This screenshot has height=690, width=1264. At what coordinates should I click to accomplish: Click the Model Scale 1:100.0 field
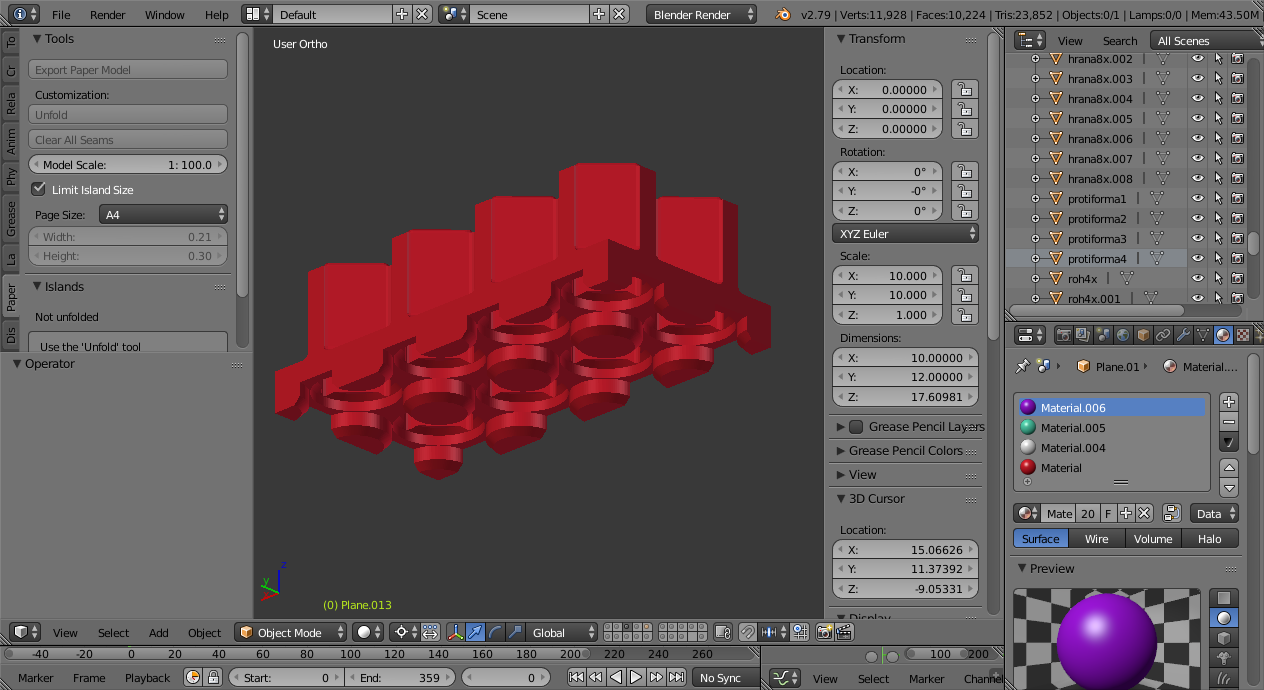128,164
